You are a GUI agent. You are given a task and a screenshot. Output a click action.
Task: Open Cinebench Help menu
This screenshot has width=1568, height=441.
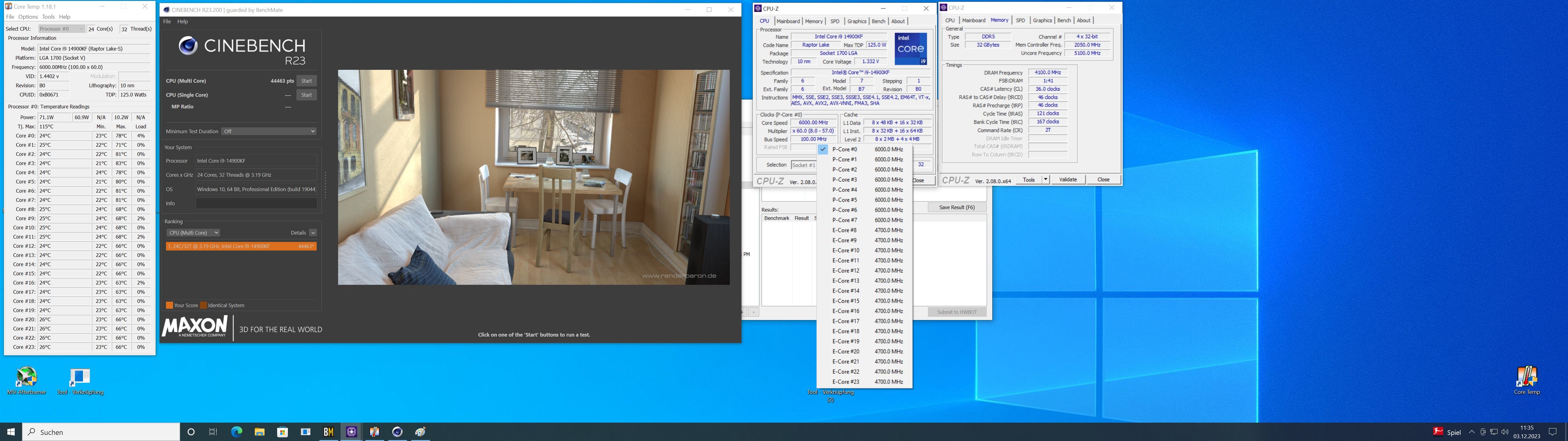[183, 21]
